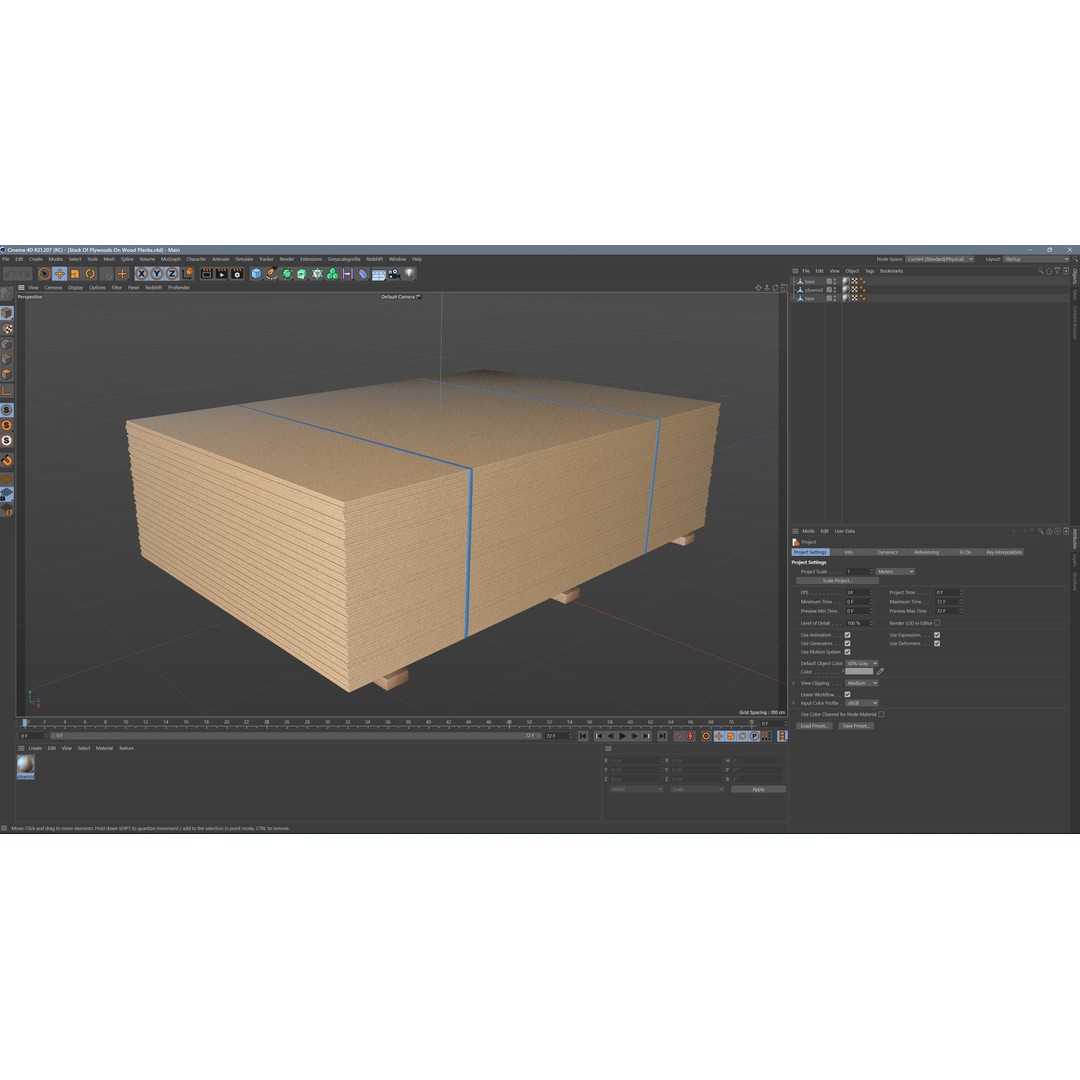Toggle the Use Expression checkbox
The image size is (1080, 1080).
[x=937, y=635]
